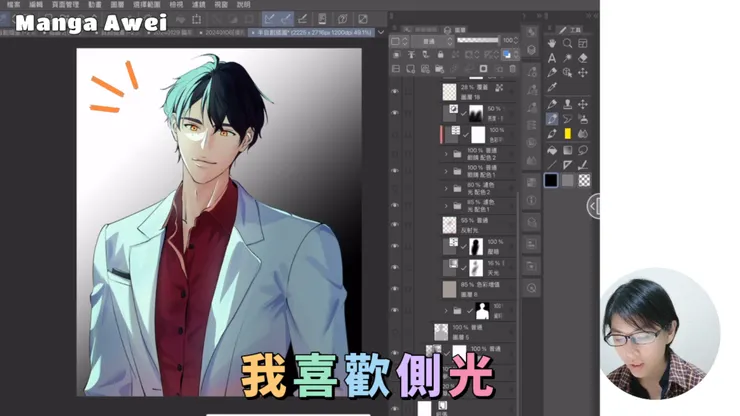
Task: Toggle the lock layer icon
Action: tap(440, 54)
